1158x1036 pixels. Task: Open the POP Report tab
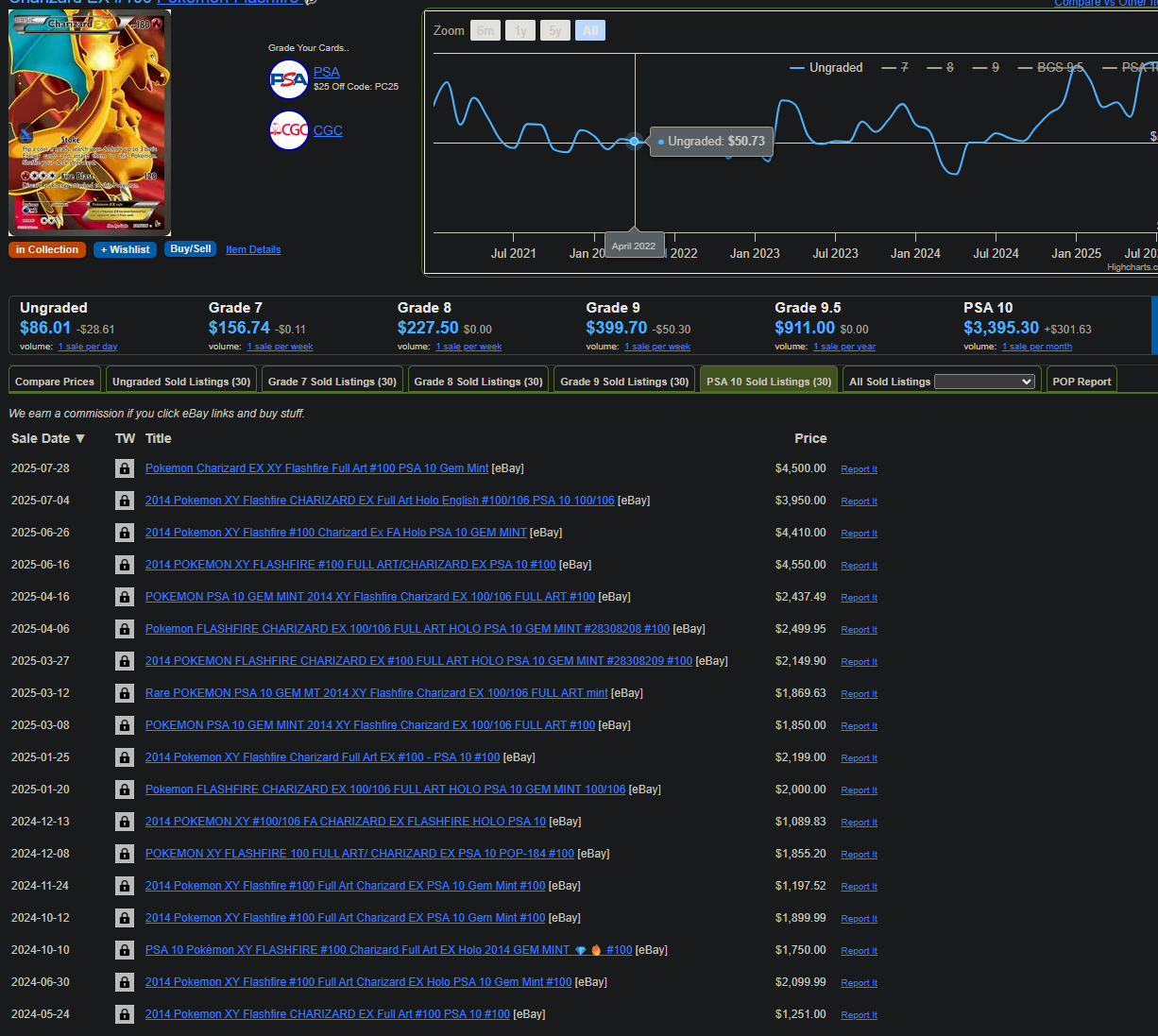1081,382
